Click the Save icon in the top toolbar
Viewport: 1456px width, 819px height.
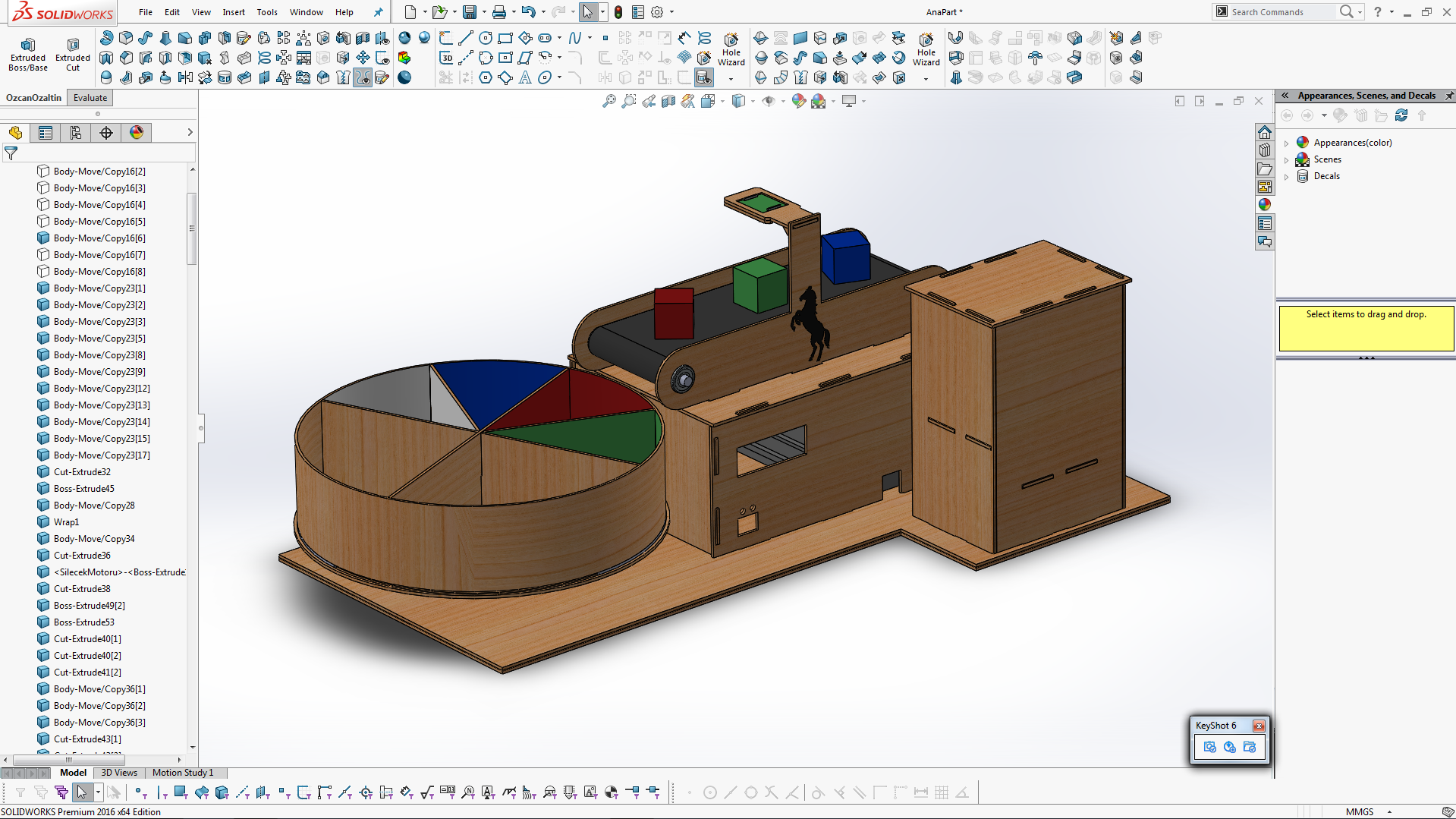click(470, 12)
